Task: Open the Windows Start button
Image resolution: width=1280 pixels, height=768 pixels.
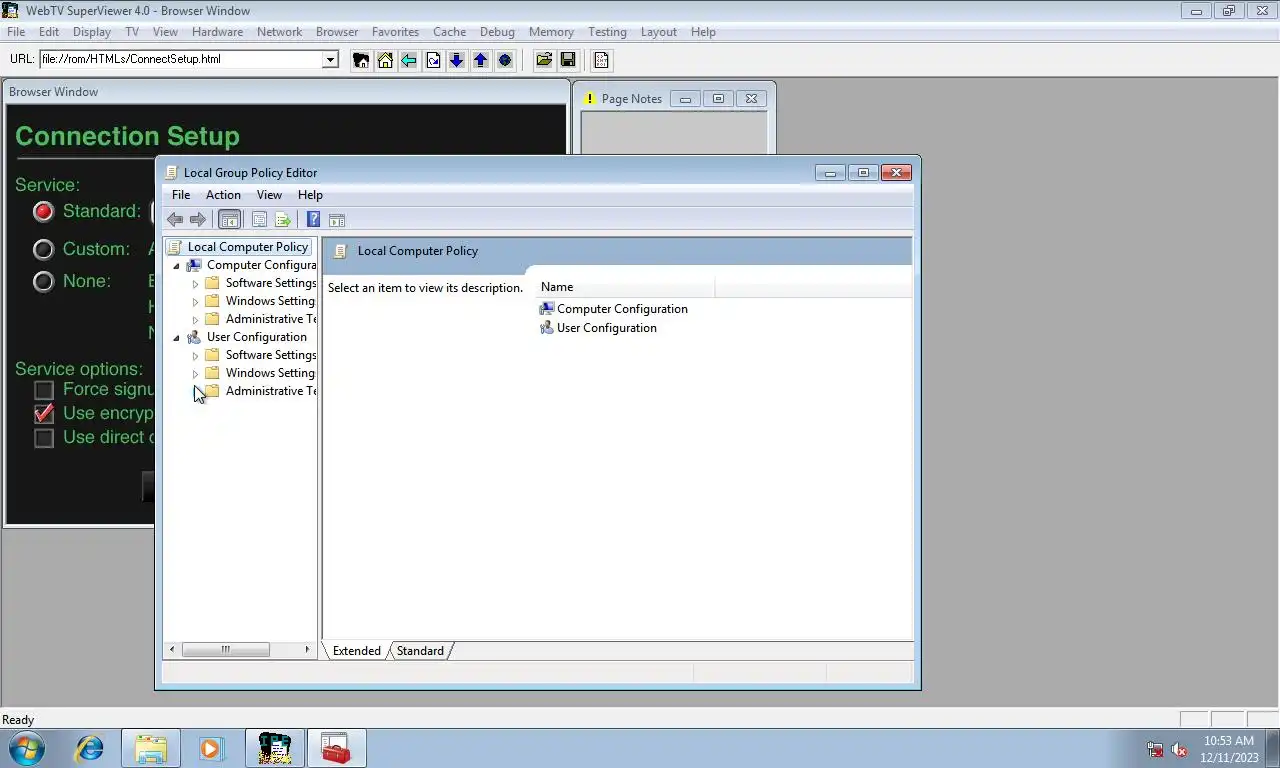Action: click(27, 748)
